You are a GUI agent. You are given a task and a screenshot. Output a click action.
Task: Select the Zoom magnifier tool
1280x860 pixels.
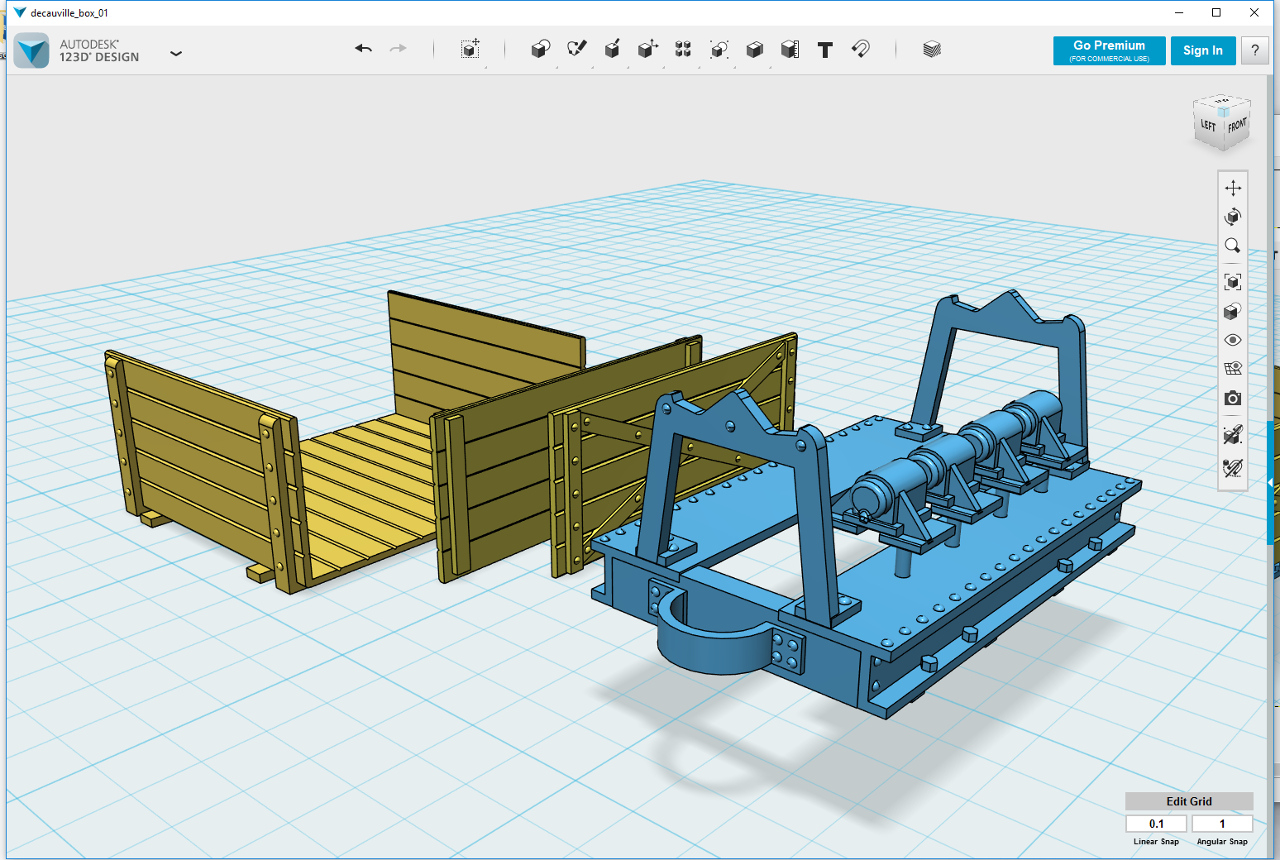(x=1233, y=246)
